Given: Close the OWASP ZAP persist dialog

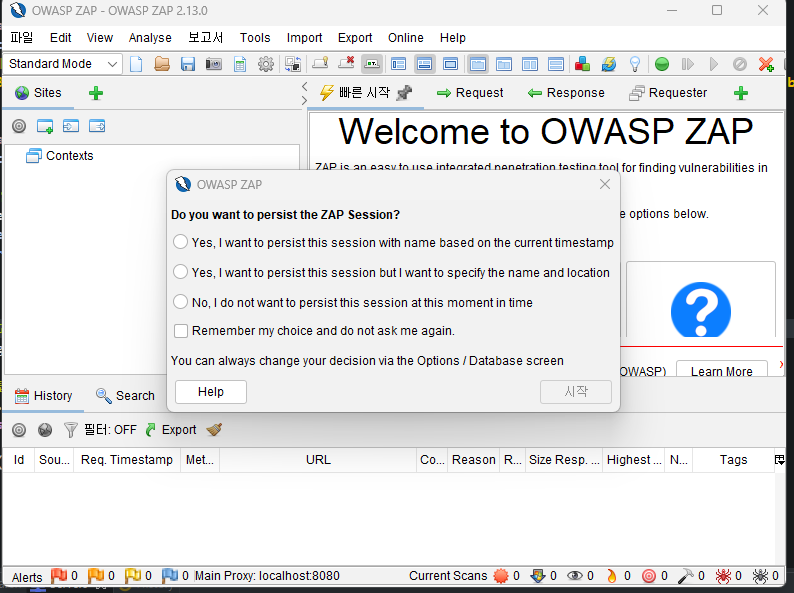Looking at the screenshot, I should [x=605, y=184].
